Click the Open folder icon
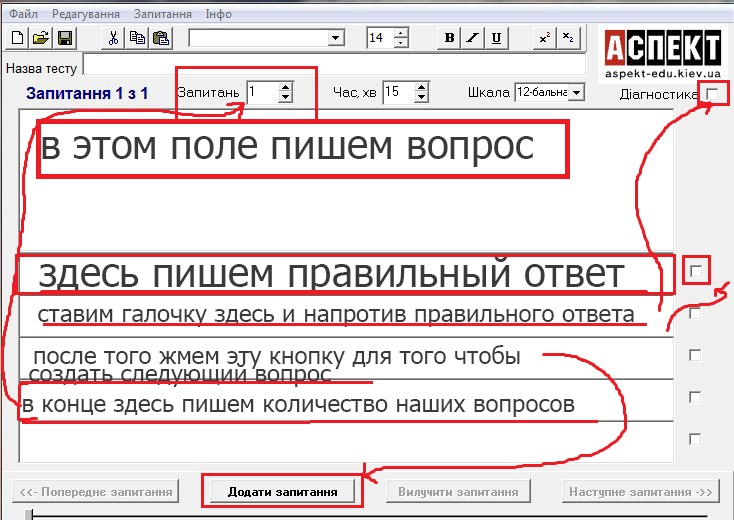Image resolution: width=734 pixels, height=520 pixels. tap(41, 38)
